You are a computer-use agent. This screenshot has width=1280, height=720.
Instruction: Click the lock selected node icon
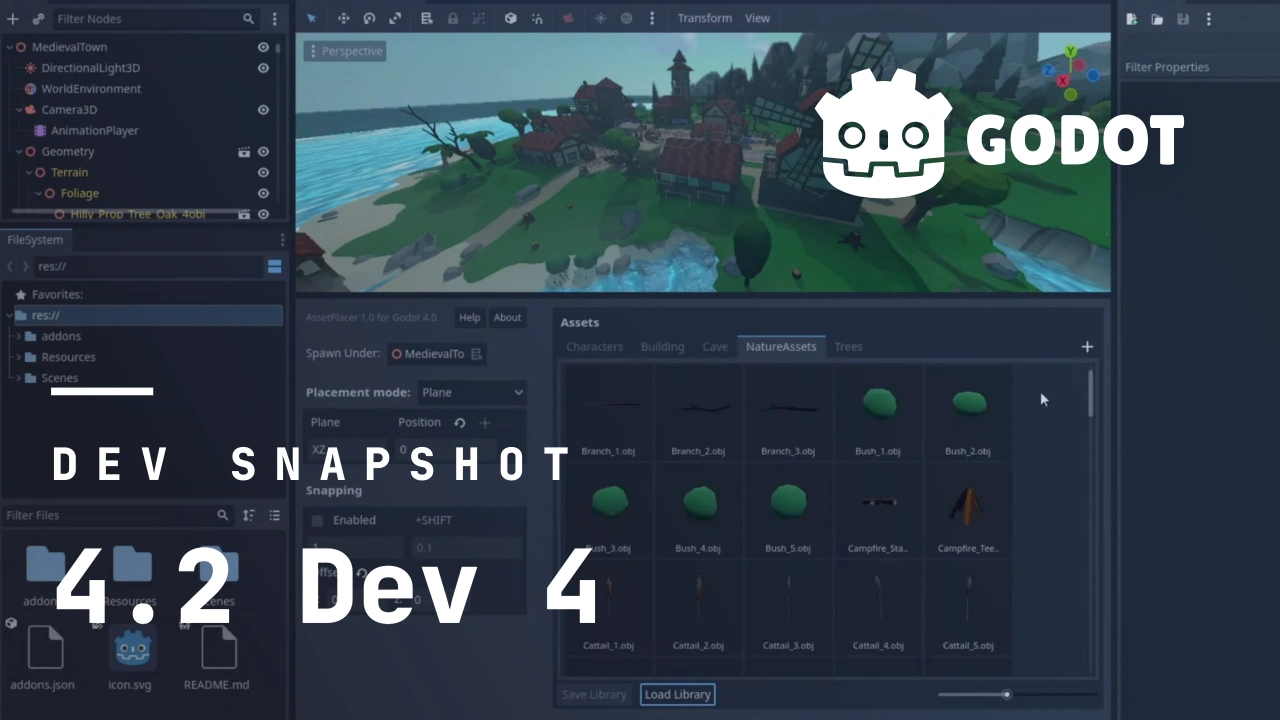click(x=453, y=18)
